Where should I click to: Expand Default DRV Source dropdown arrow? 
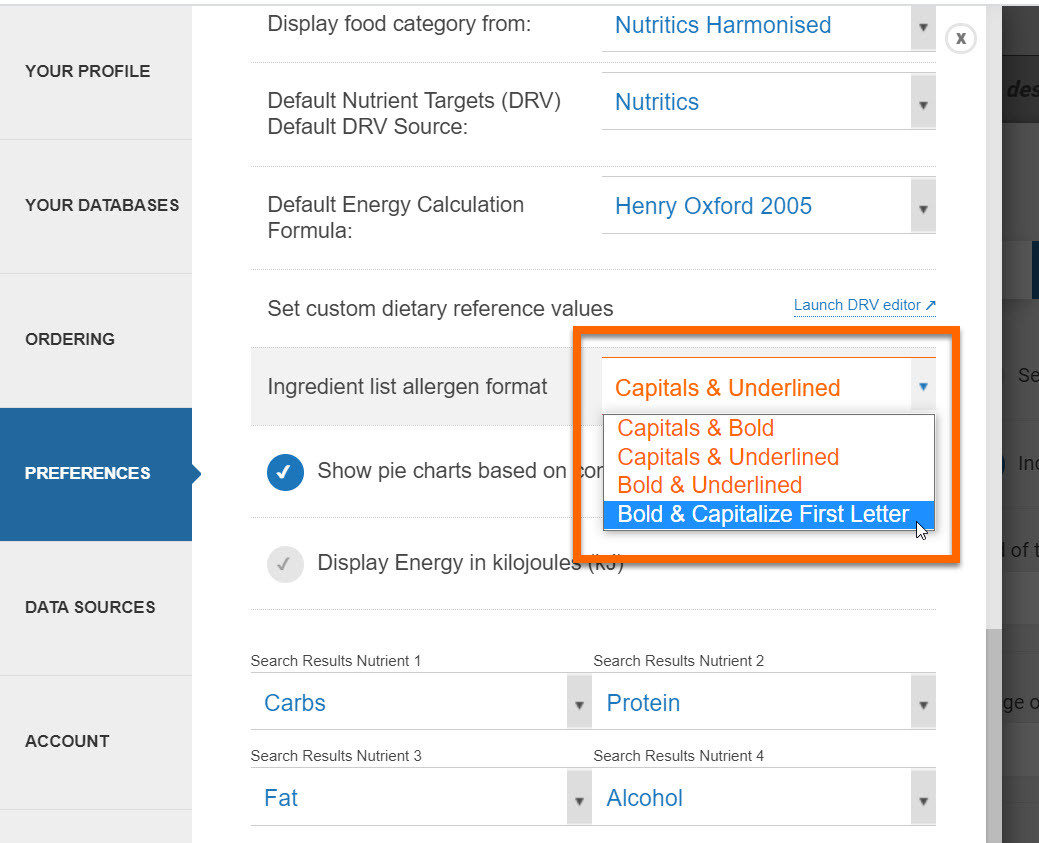pyautogui.click(x=923, y=103)
